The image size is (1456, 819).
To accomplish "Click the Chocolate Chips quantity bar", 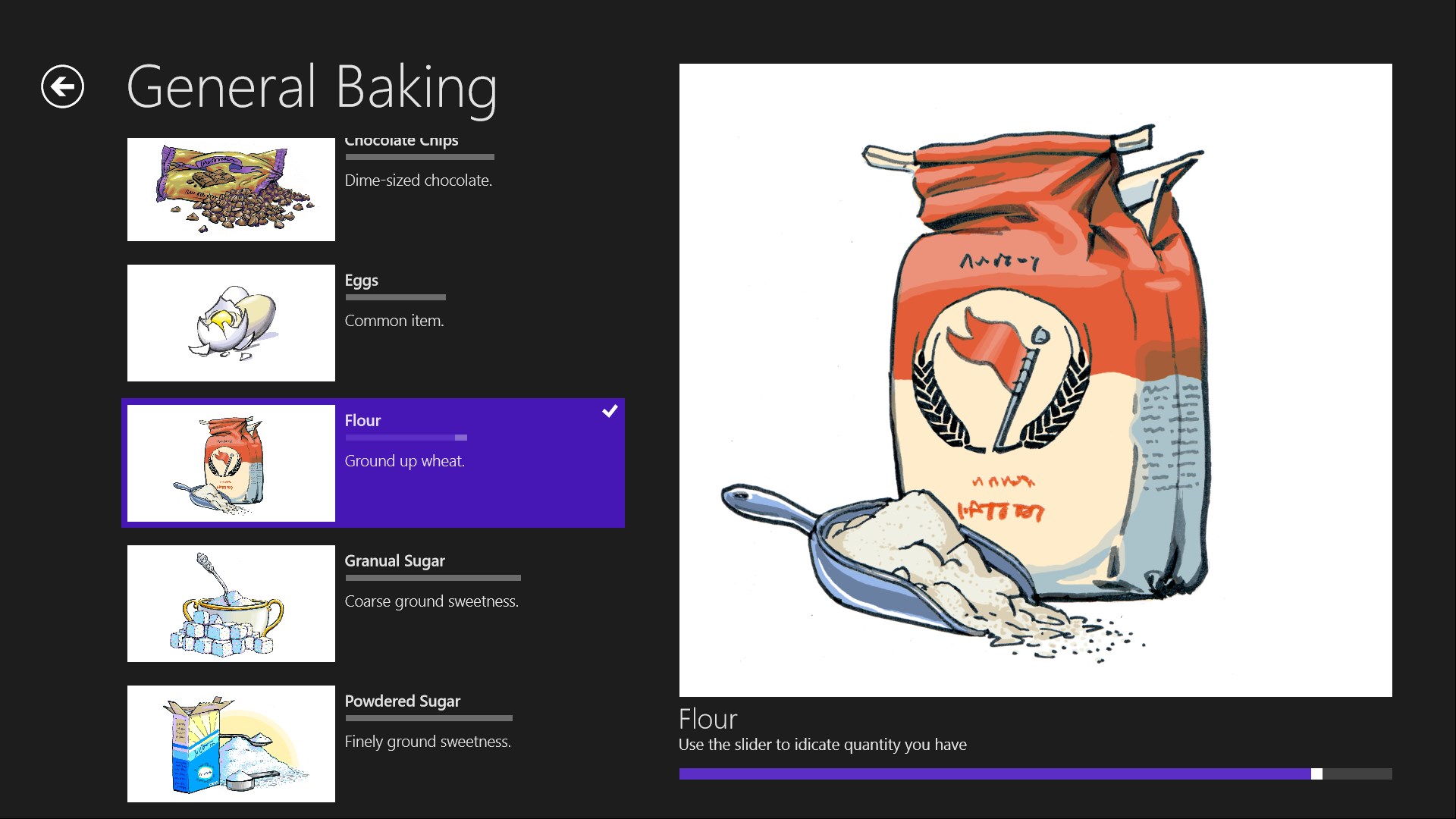I will (x=419, y=157).
